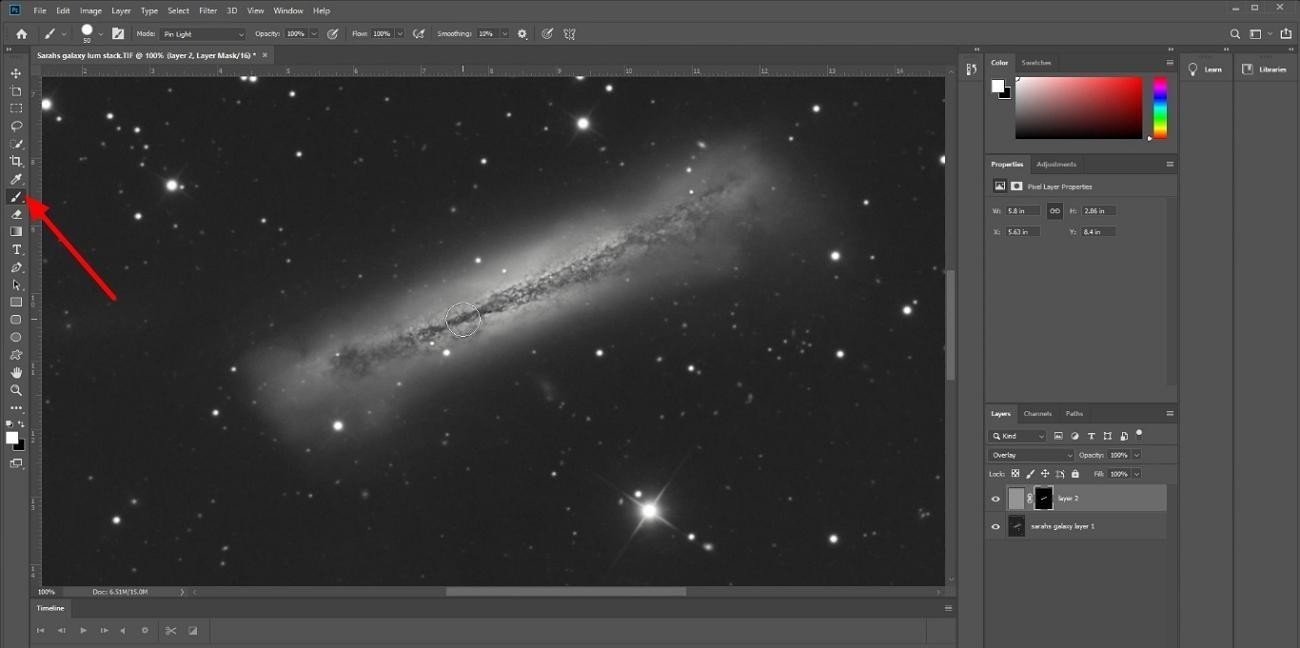This screenshot has height=648, width=1300.
Task: Select the Pen tool
Action: pyautogui.click(x=16, y=267)
